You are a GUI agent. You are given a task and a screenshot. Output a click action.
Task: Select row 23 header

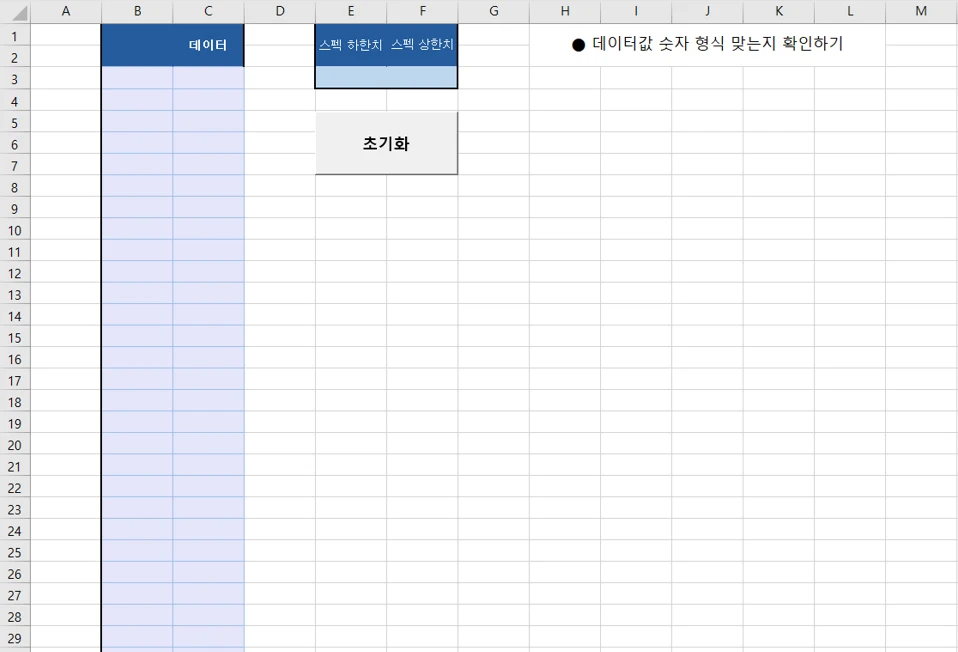pyautogui.click(x=15, y=508)
